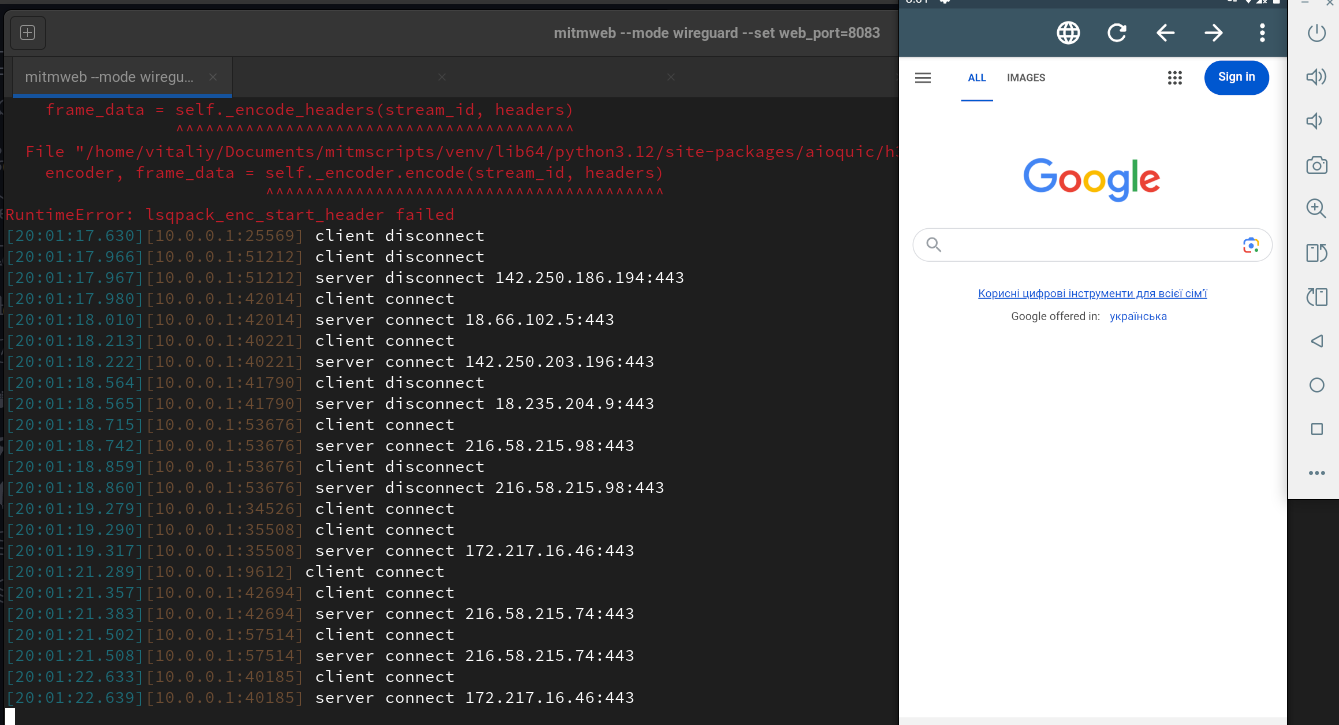Click server connect 18.66.102.5:443 log line
1339x725 pixels.
(x=310, y=320)
